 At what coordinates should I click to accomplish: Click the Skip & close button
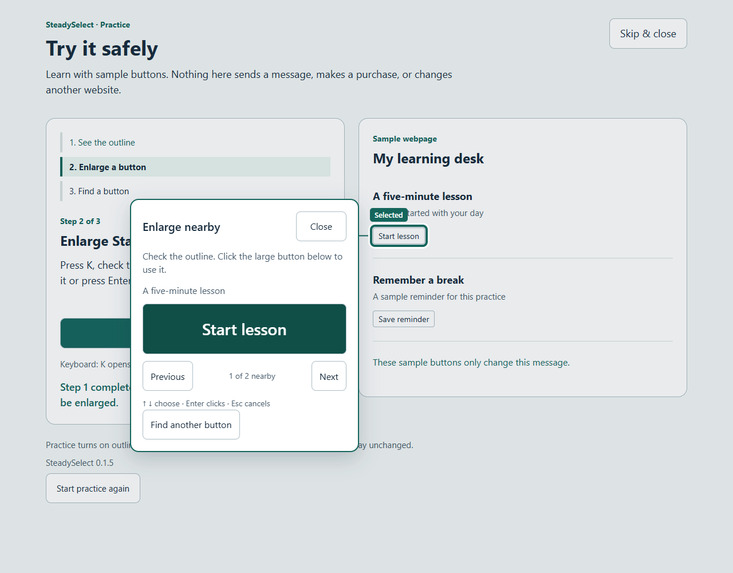click(648, 34)
